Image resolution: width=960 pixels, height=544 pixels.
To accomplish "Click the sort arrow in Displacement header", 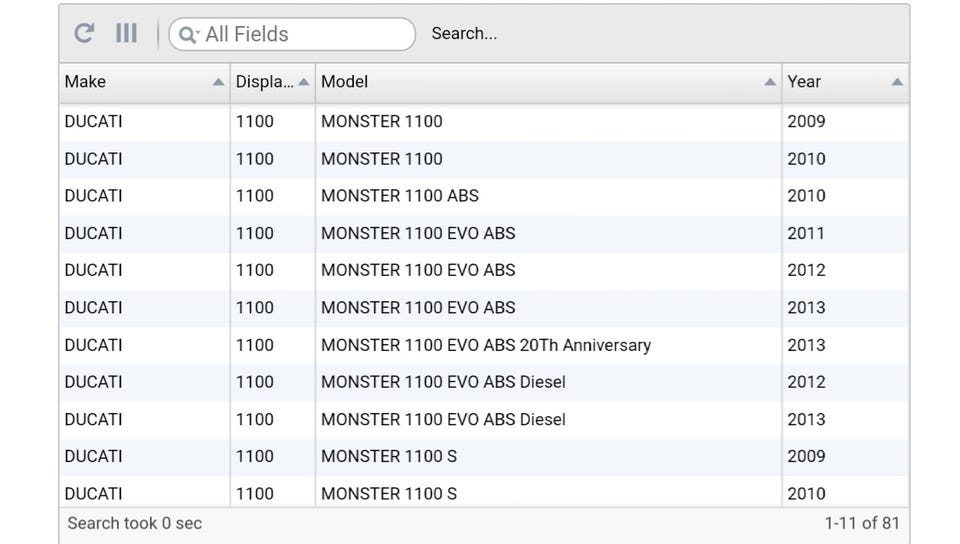I will pyautogui.click(x=304, y=83).
